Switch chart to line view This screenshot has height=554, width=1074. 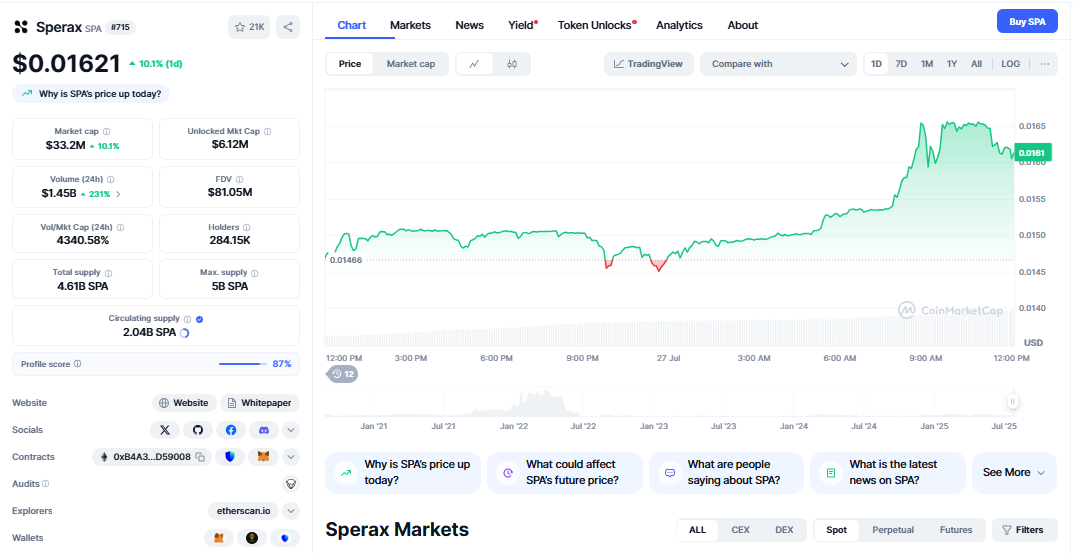[475, 64]
